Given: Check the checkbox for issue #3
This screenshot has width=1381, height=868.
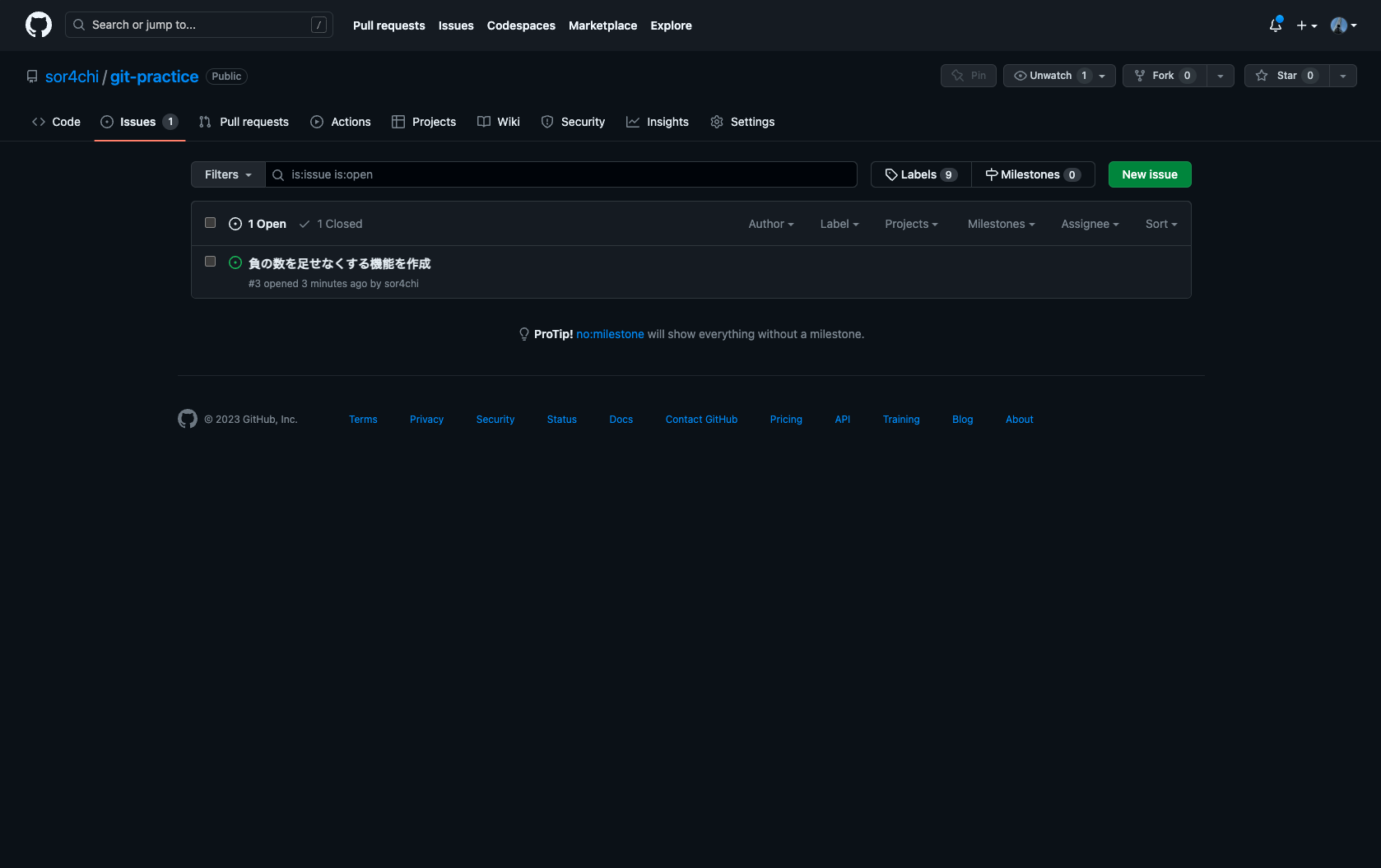Looking at the screenshot, I should (211, 262).
